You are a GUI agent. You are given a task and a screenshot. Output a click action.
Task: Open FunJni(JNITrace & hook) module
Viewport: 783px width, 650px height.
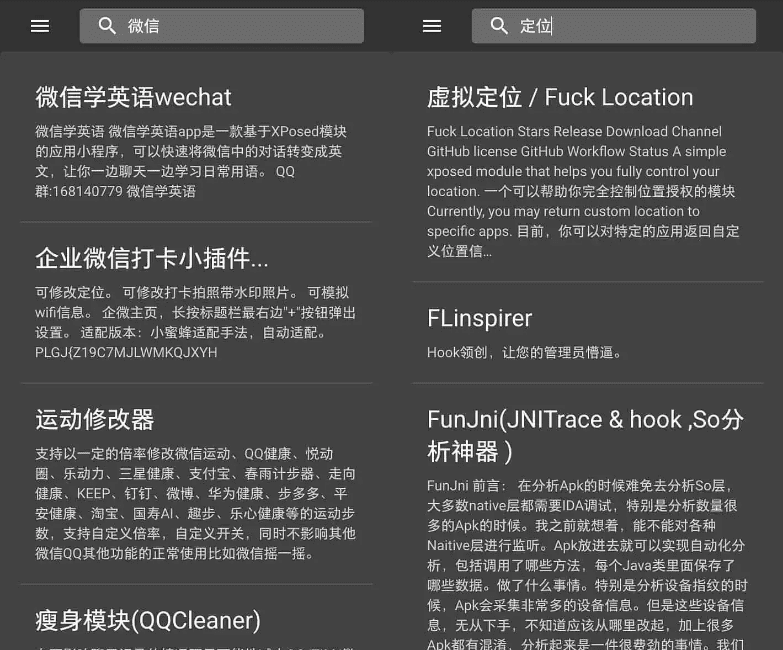[585, 435]
